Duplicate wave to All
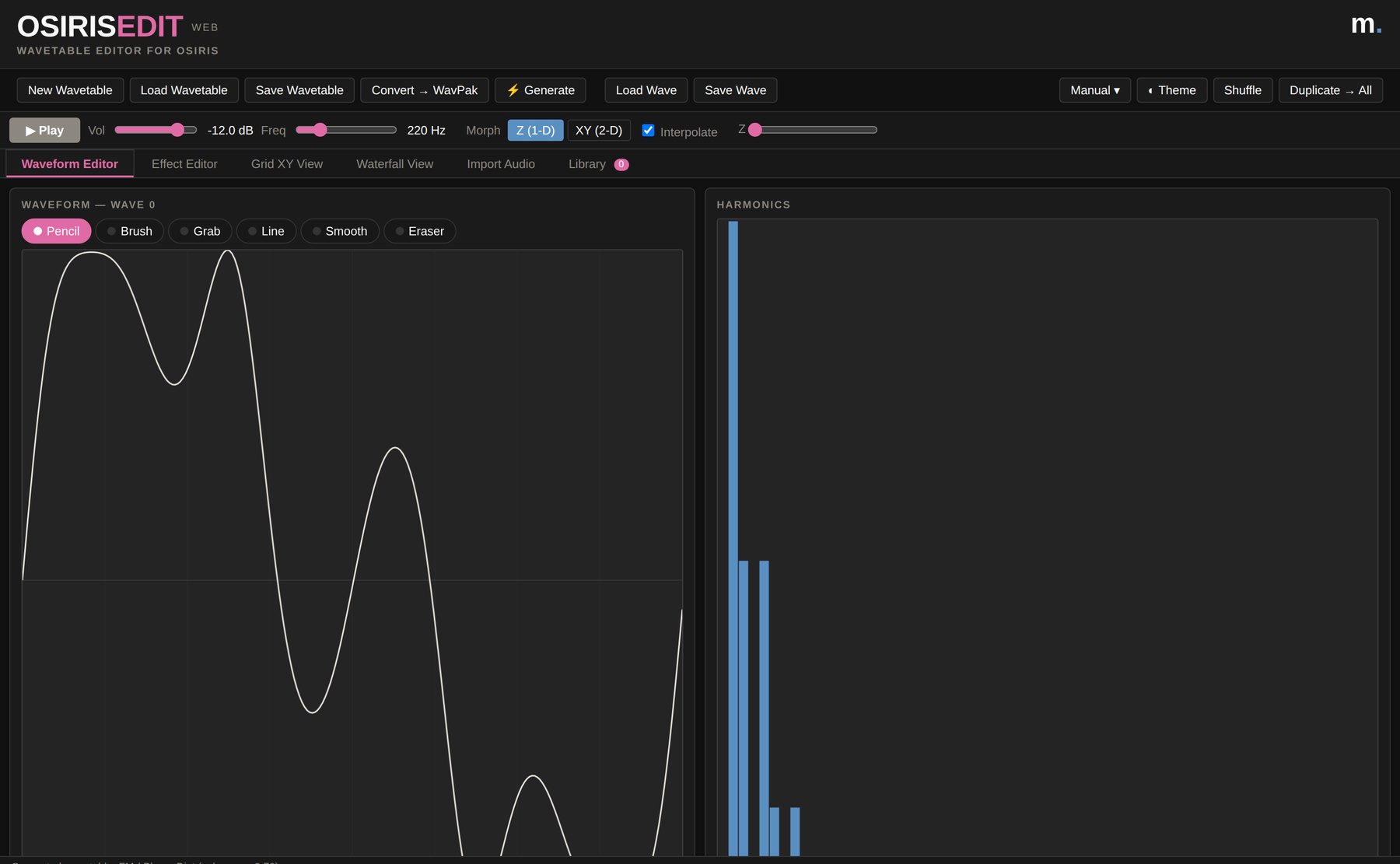 [x=1331, y=90]
